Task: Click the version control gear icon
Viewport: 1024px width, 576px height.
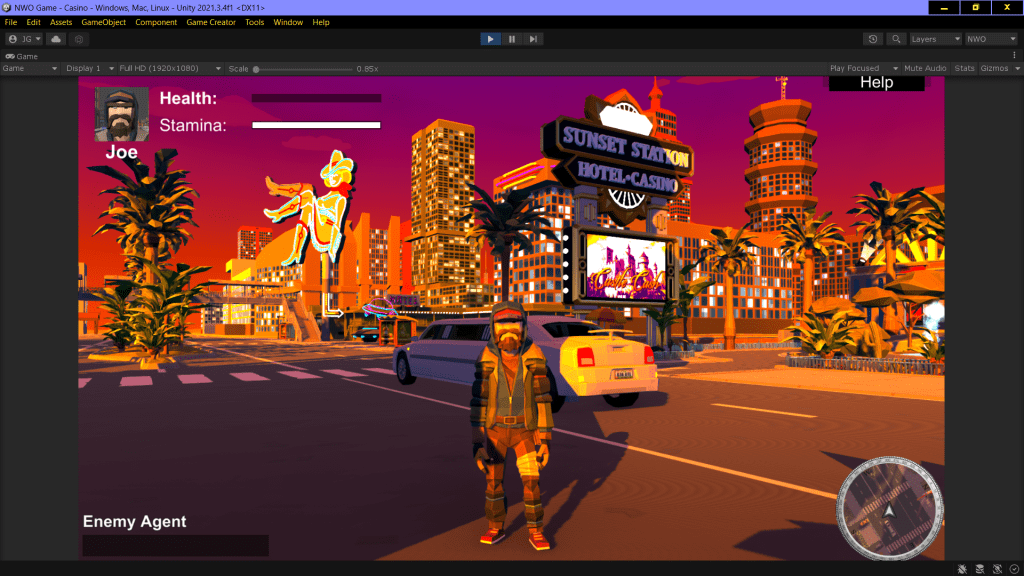Action: pos(79,39)
